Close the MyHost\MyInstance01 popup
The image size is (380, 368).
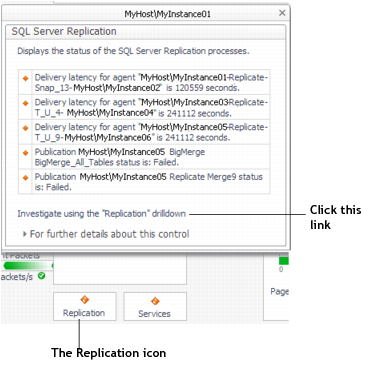(282, 13)
